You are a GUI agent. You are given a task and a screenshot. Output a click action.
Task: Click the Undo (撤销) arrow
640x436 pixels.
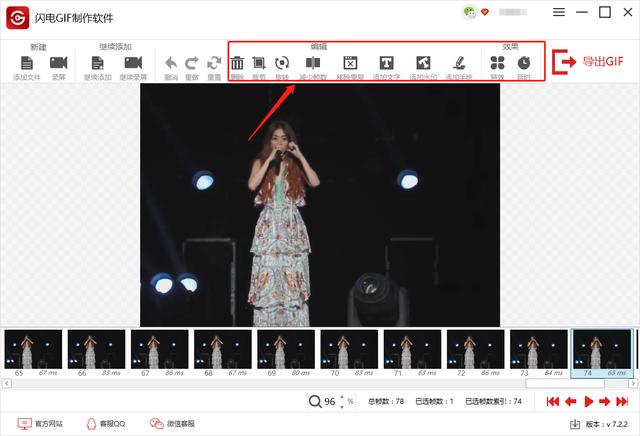pyautogui.click(x=171, y=63)
